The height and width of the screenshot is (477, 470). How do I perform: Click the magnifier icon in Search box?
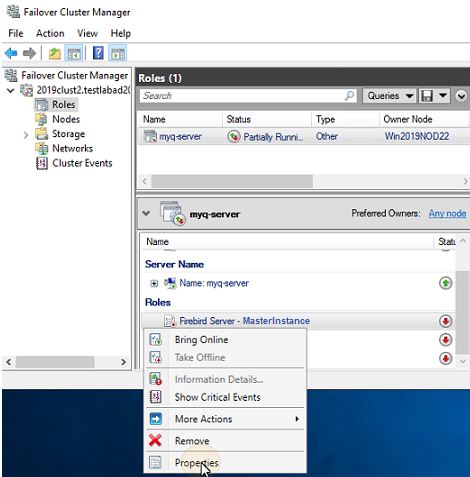pyautogui.click(x=349, y=96)
